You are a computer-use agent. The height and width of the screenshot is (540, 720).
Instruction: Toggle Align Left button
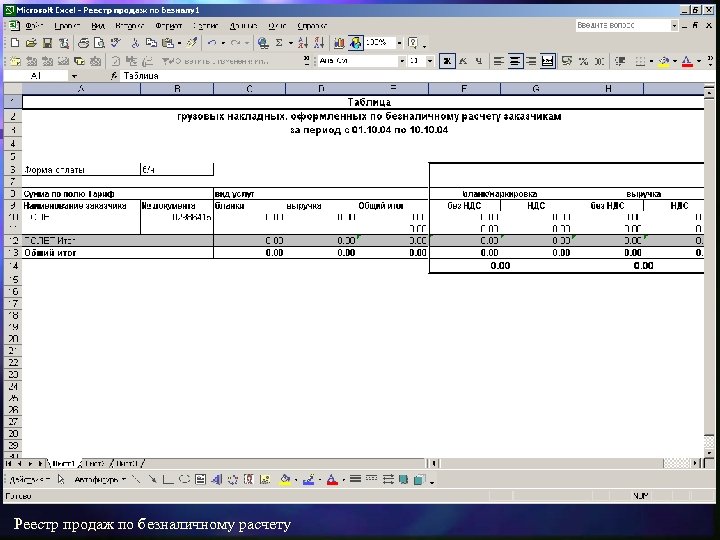[498, 61]
